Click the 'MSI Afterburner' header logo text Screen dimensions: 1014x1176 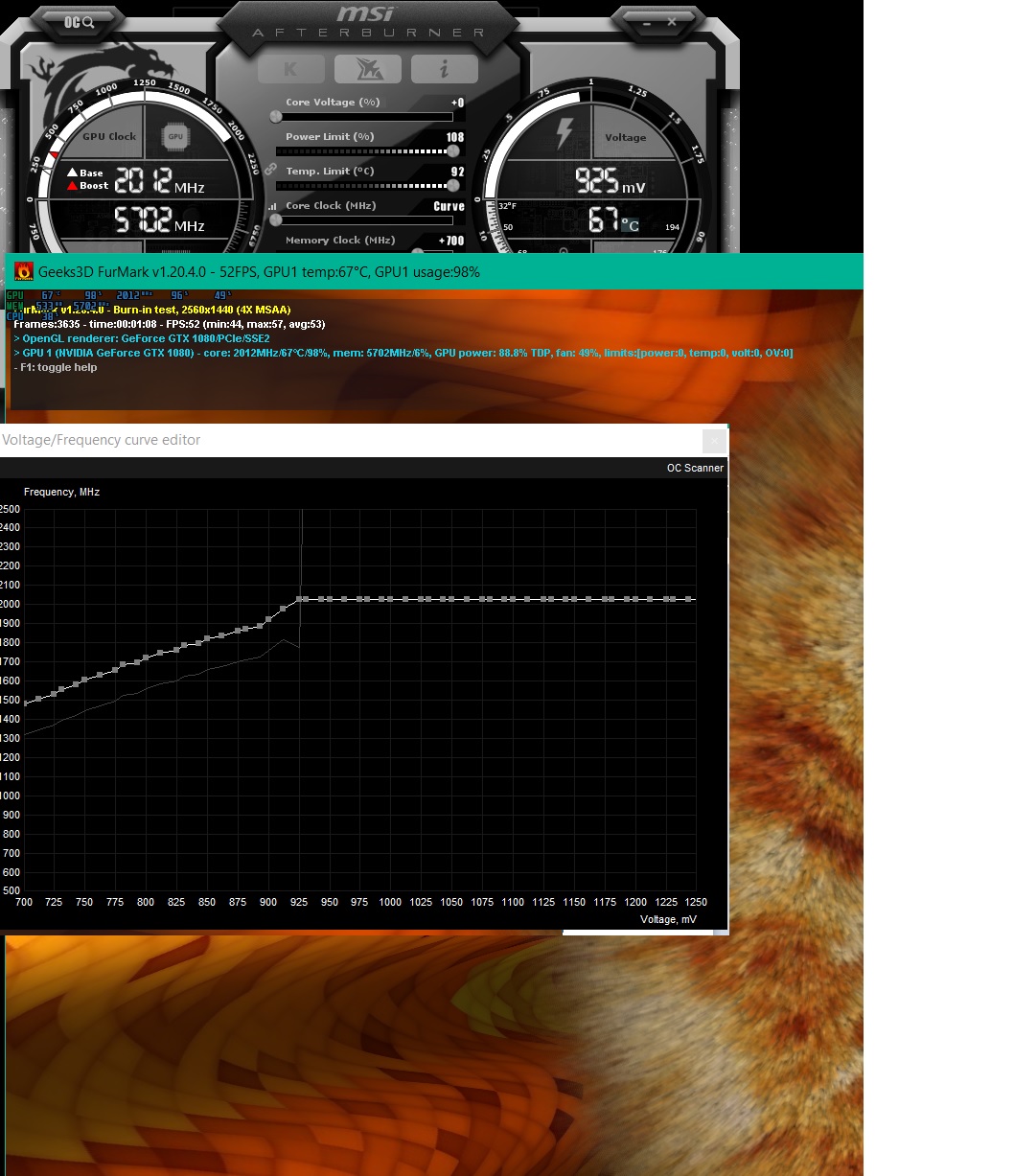coord(369,21)
